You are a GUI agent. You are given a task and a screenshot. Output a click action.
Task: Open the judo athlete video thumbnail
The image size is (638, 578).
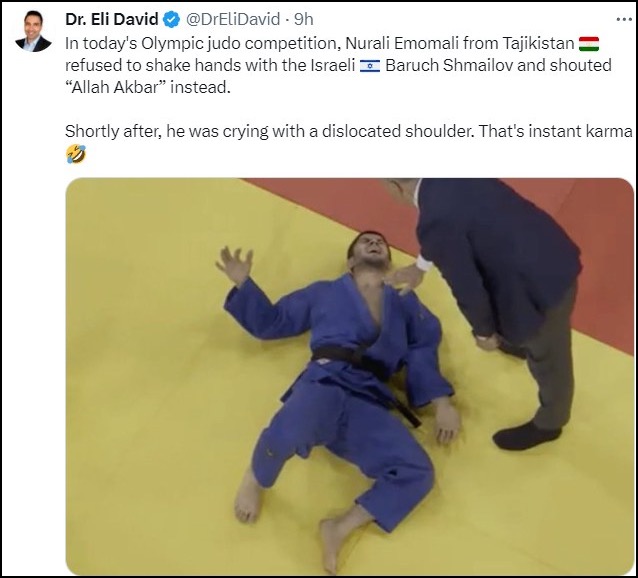tap(350, 376)
